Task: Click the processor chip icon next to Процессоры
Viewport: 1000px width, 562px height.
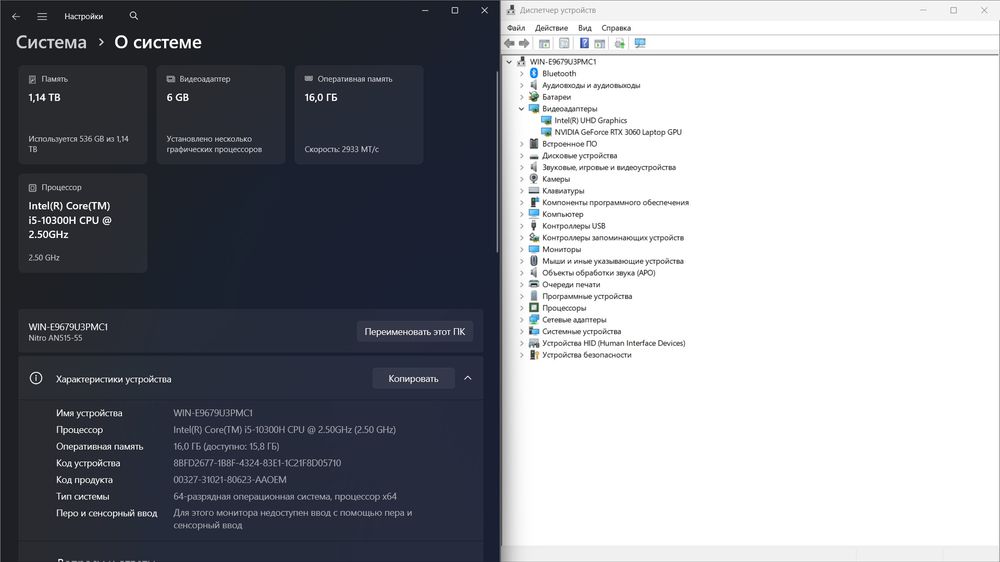Action: coord(534,308)
